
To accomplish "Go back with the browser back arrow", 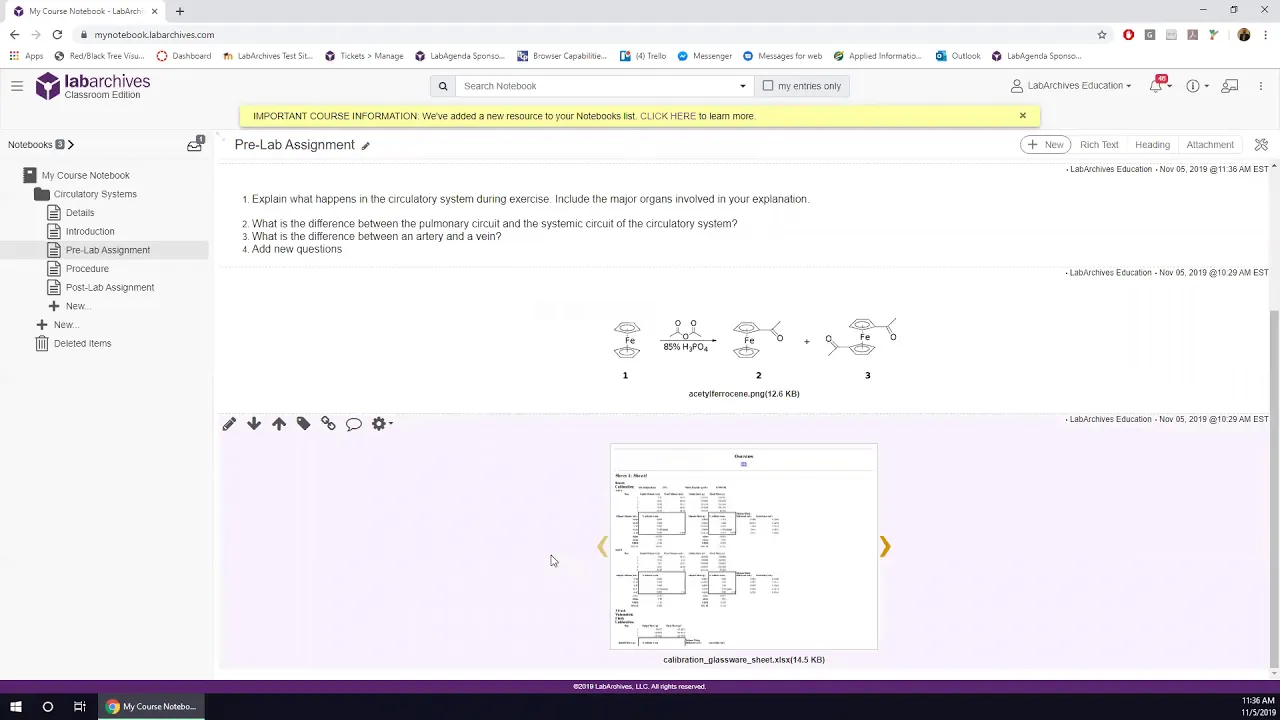I will click(14, 34).
